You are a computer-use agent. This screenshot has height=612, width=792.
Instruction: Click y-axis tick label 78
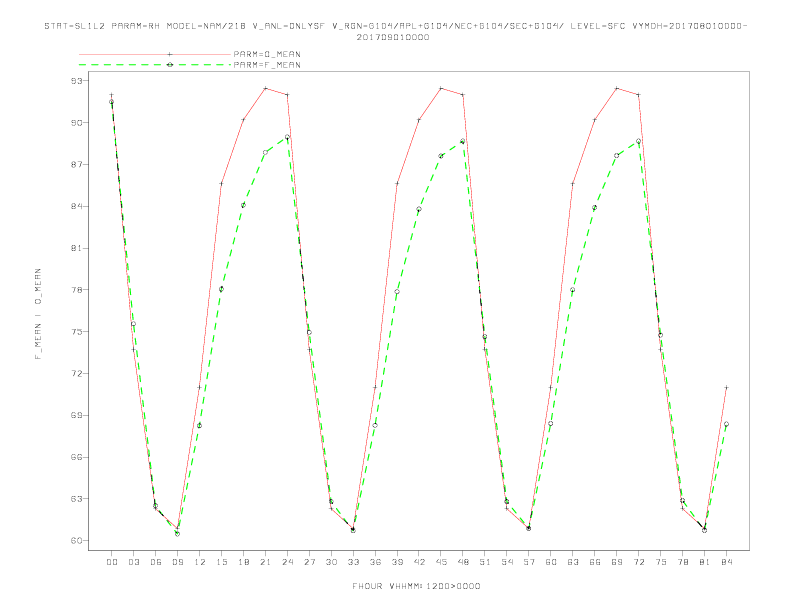pos(77,290)
